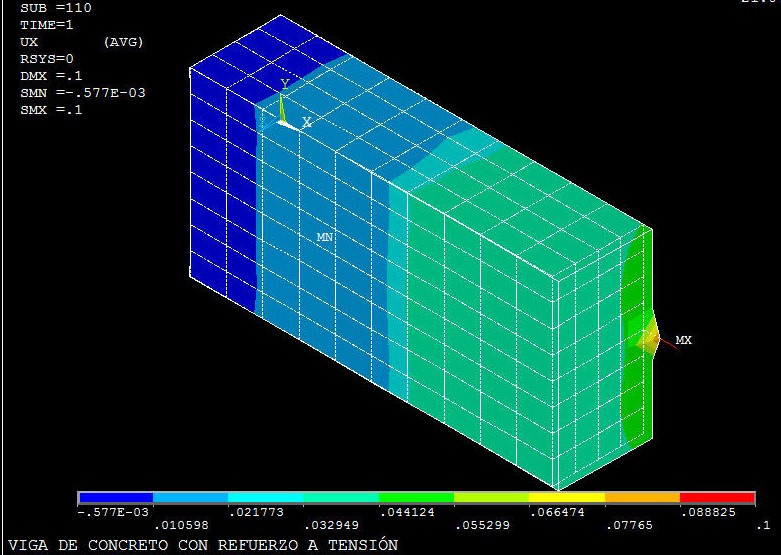781x555 pixels.
Task: Click the dark blue legend swatch
Action: click(115, 497)
